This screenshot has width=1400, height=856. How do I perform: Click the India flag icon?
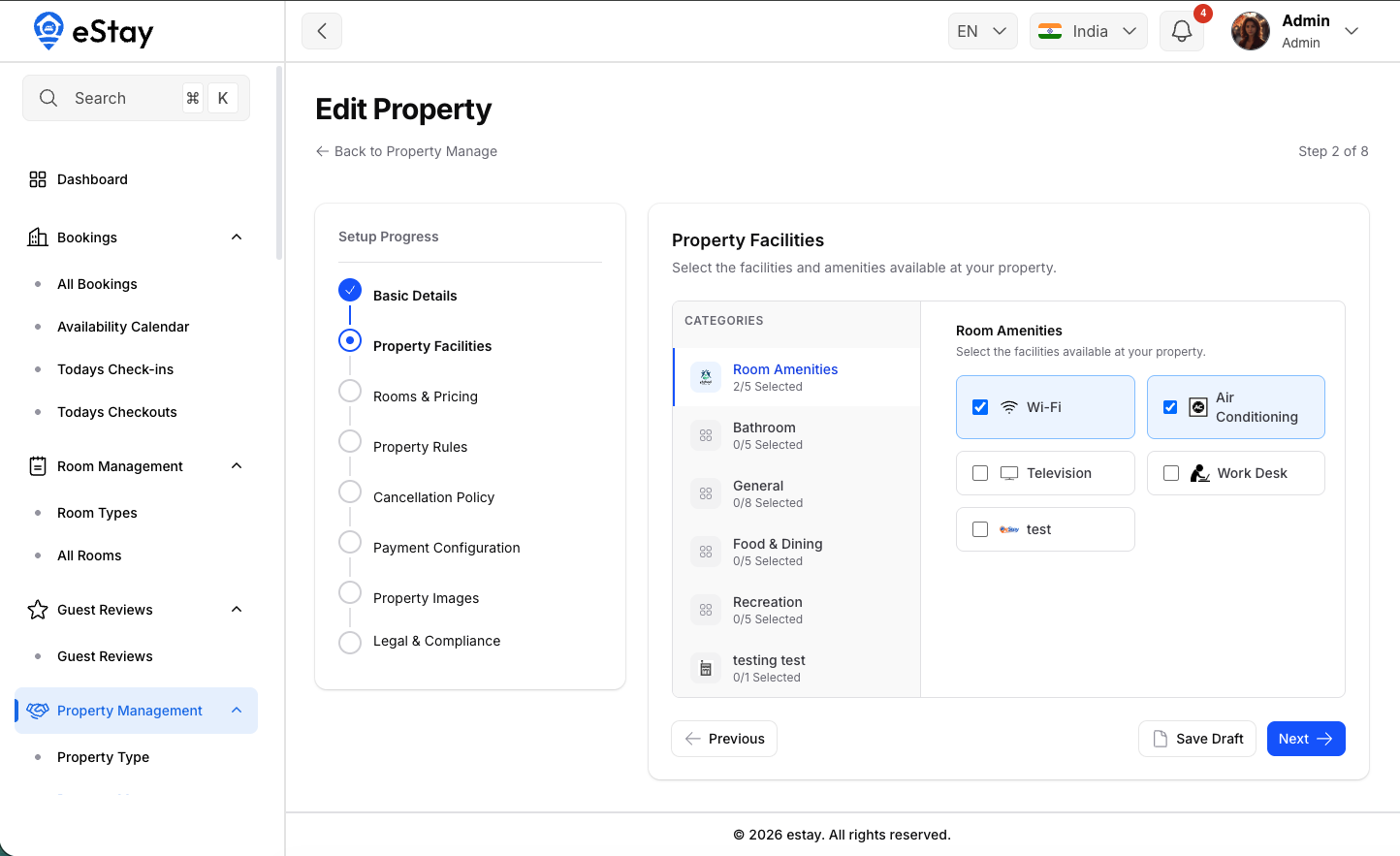[x=1050, y=31]
